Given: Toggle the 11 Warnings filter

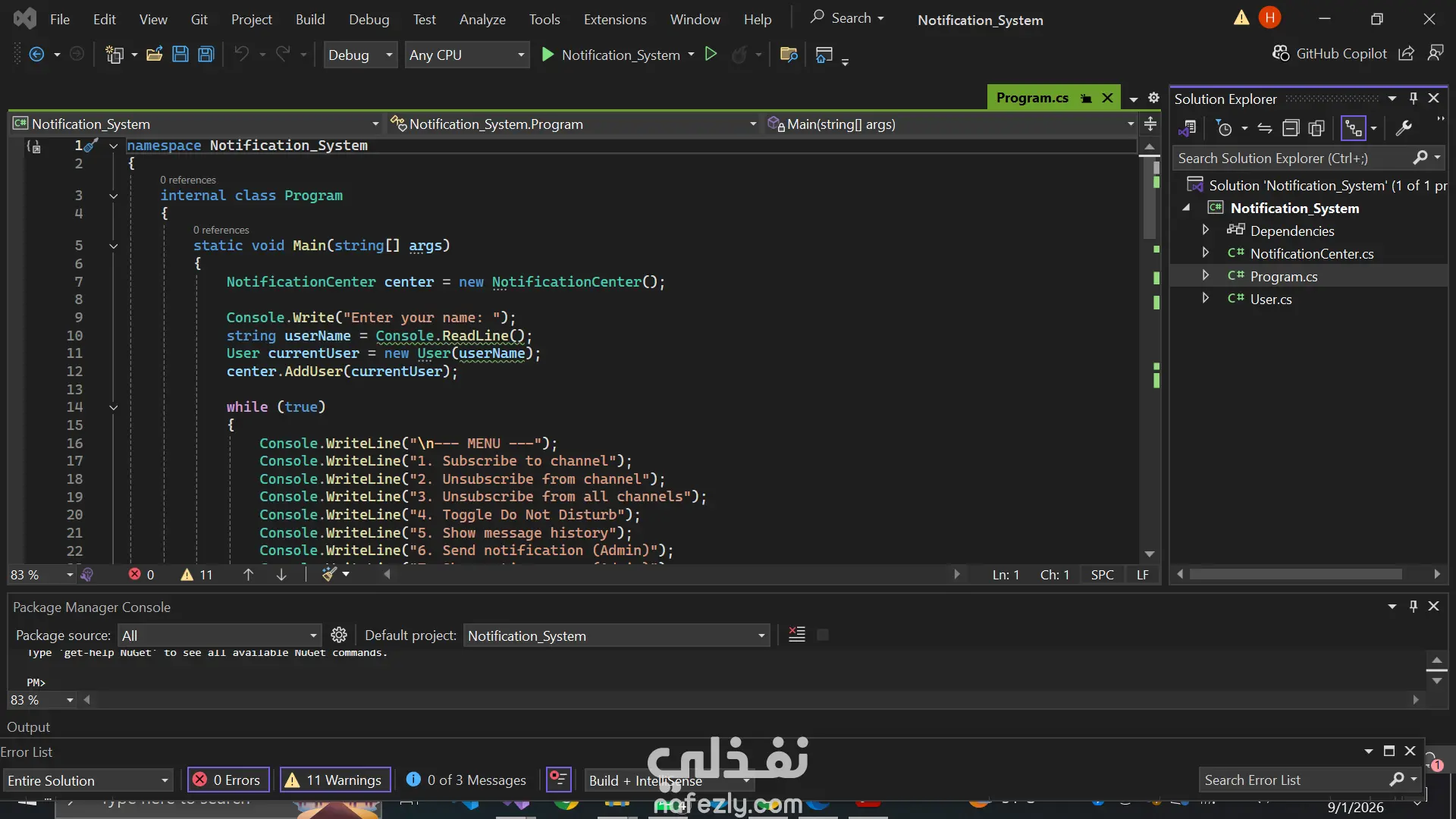Looking at the screenshot, I should (335, 780).
